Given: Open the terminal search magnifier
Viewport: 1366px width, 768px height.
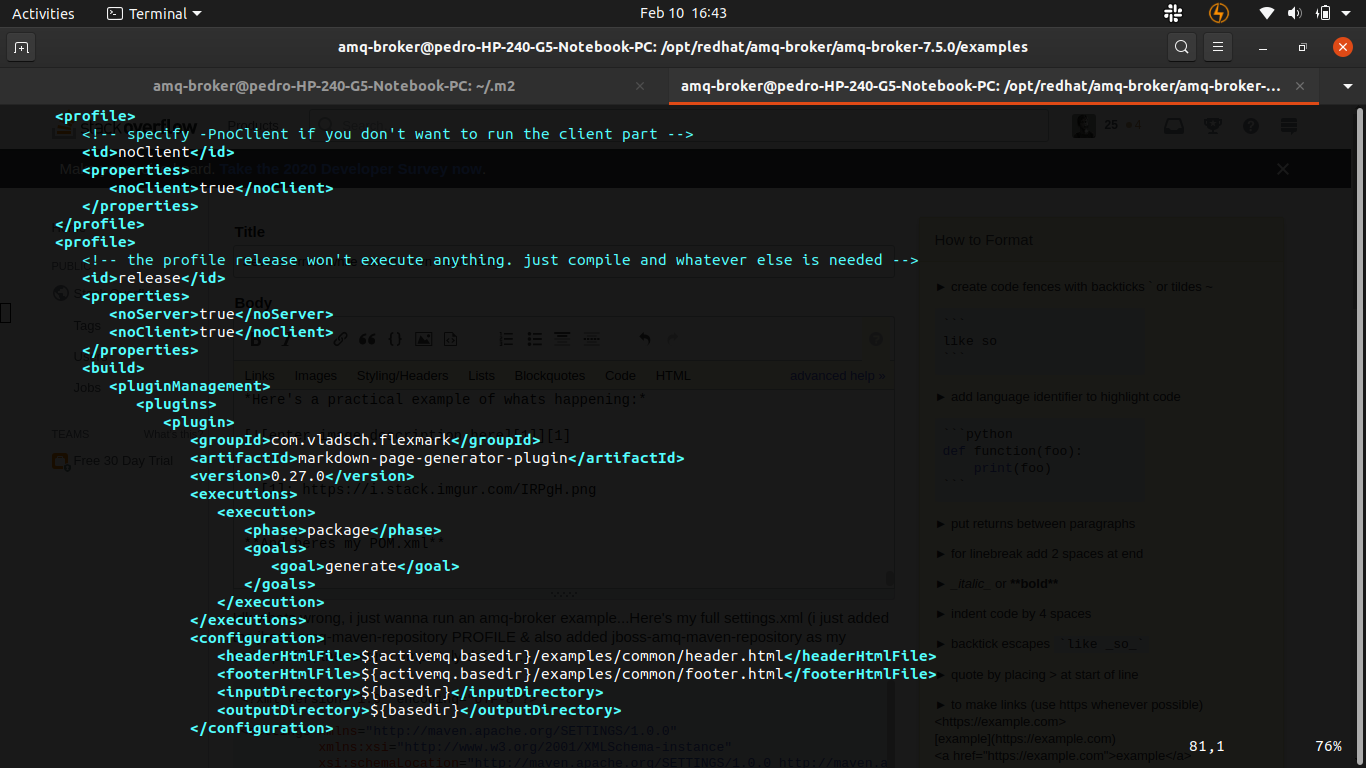Looking at the screenshot, I should click(1182, 47).
